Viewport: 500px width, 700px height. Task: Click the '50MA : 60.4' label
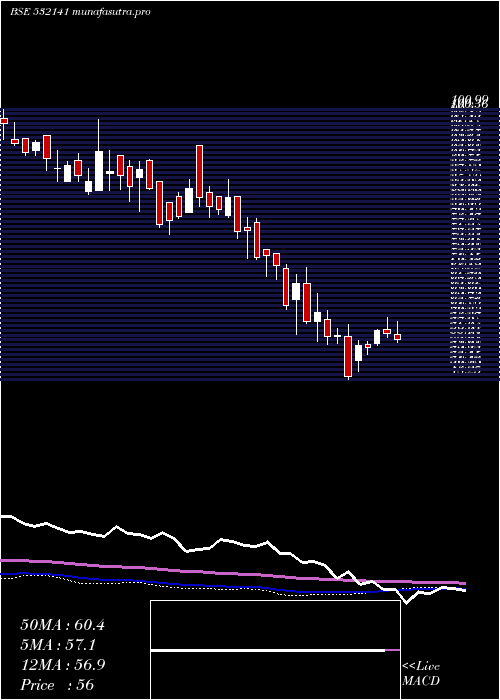62,625
